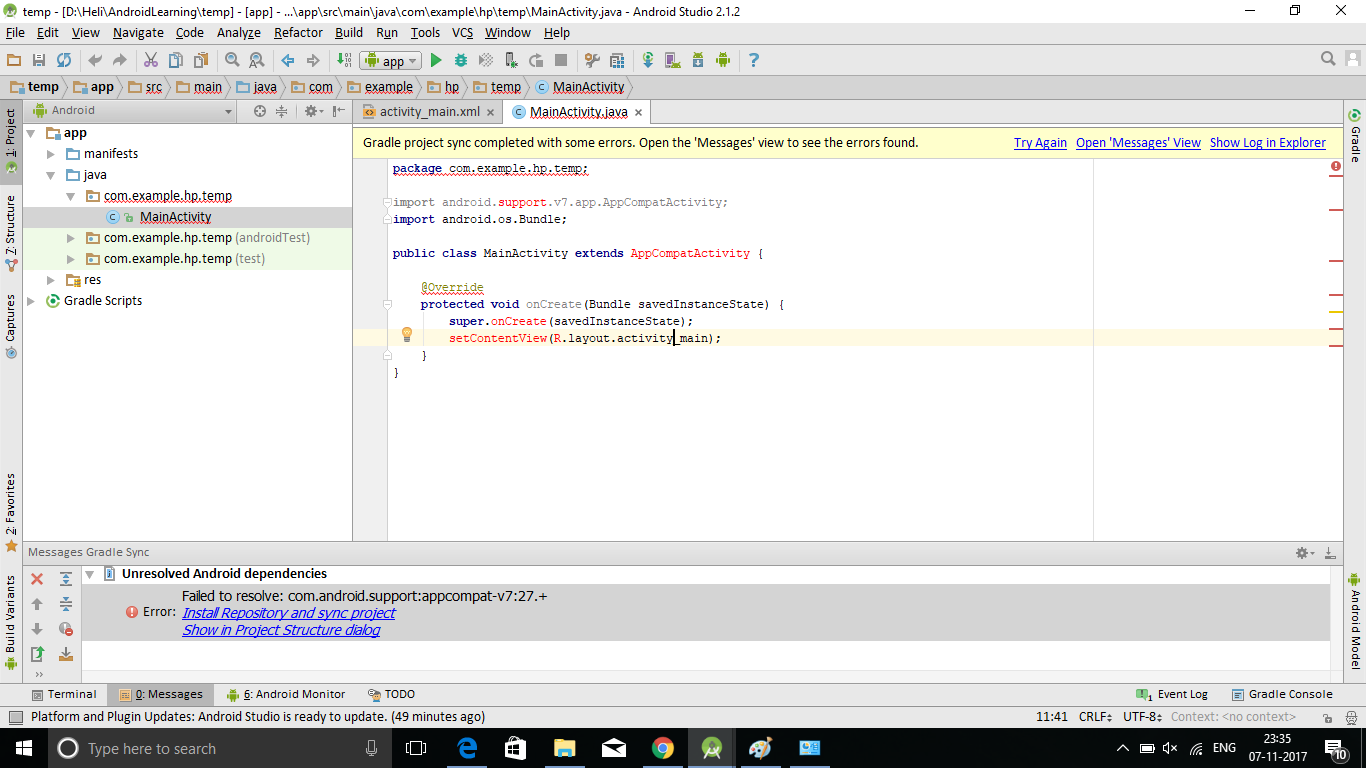Open Project panel gear settings dropdown
1366x768 pixels.
click(313, 111)
